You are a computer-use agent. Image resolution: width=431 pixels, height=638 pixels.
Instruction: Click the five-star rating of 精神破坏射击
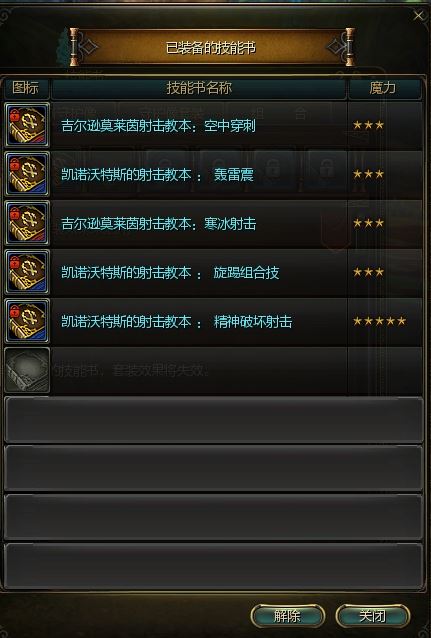pyautogui.click(x=379, y=321)
